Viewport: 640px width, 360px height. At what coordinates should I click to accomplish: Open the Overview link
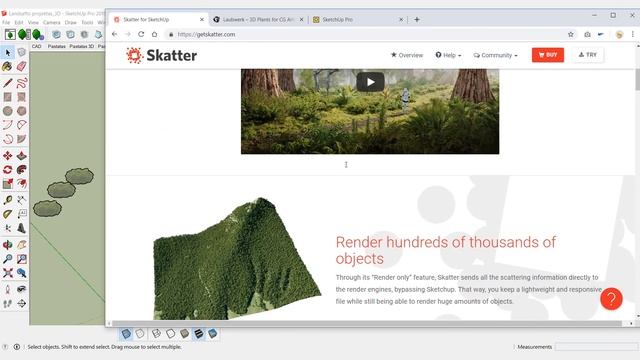pyautogui.click(x=407, y=55)
